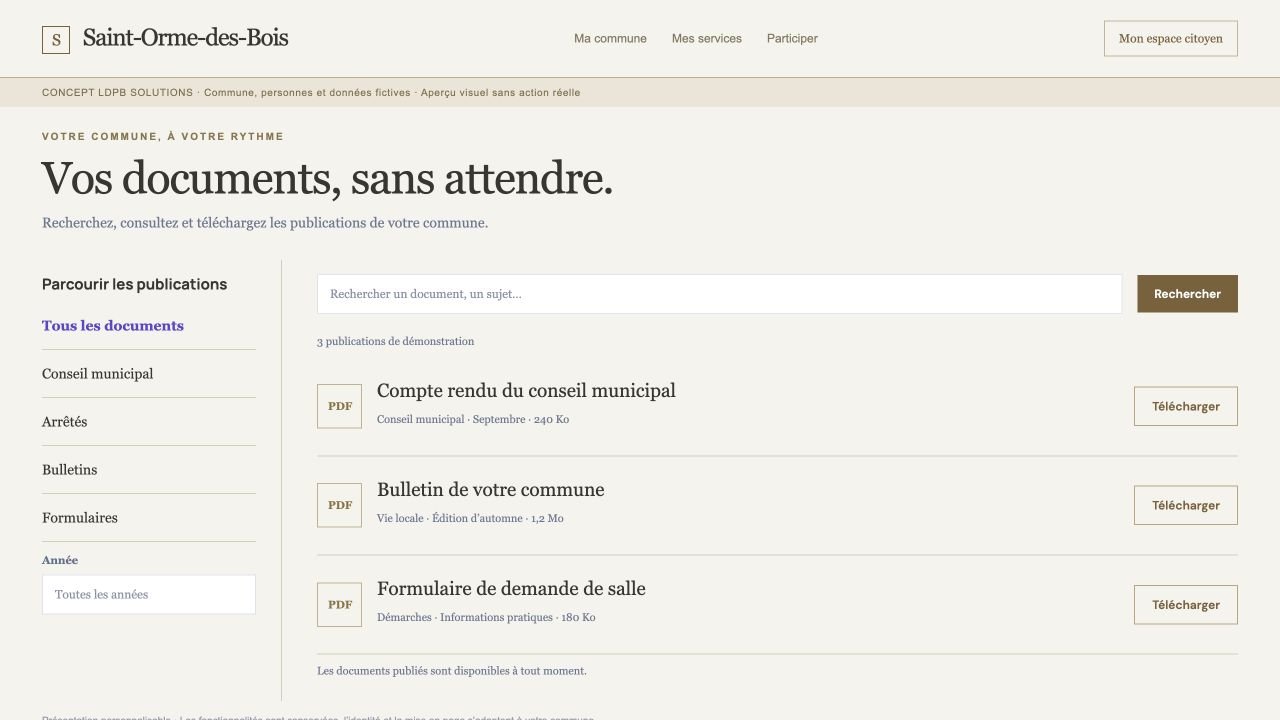Viewport: 1280px width, 720px height.
Task: Show the Bulletins category
Action: click(x=70, y=470)
